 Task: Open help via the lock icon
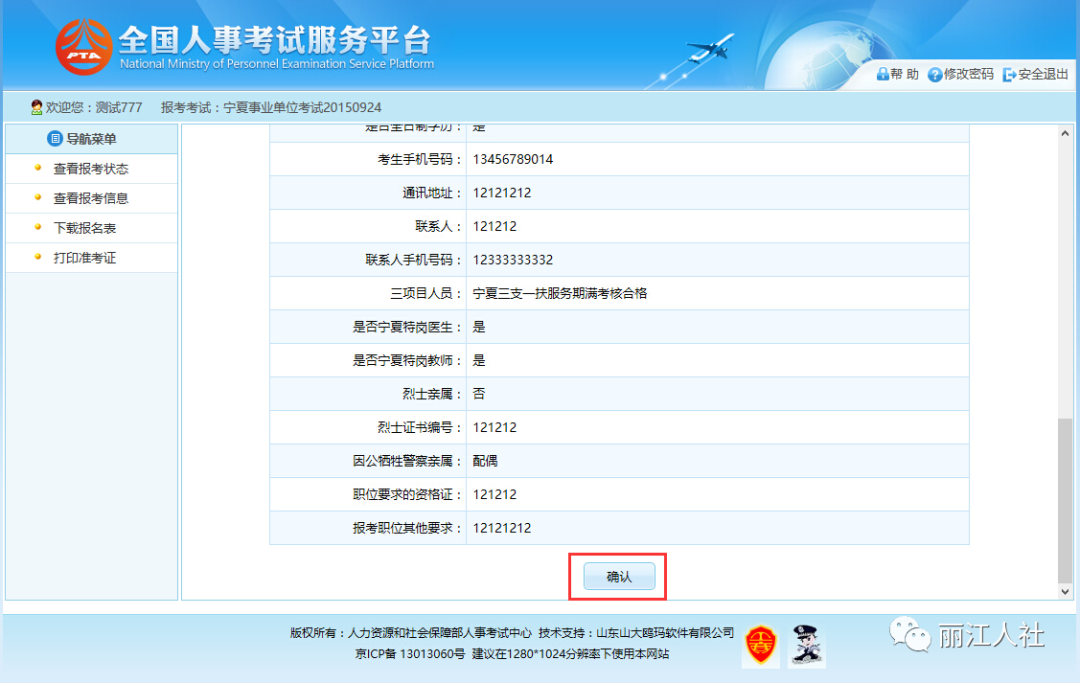(882, 74)
